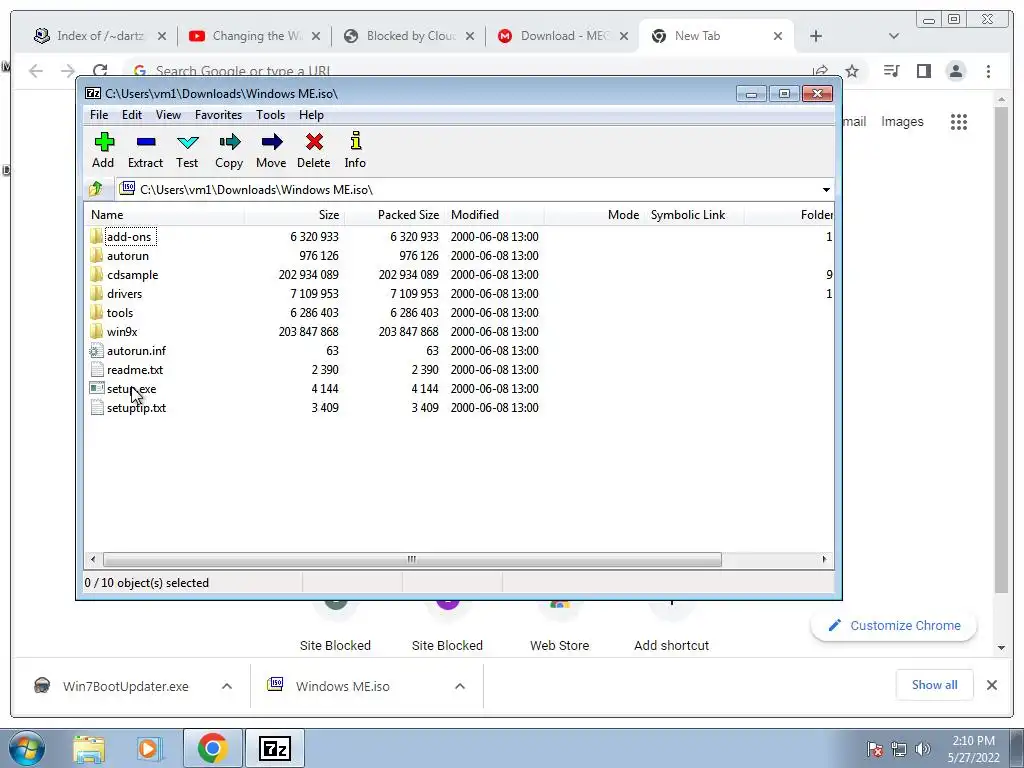Click the readme.txt file icon
This screenshot has width=1024, height=768.
pos(97,370)
